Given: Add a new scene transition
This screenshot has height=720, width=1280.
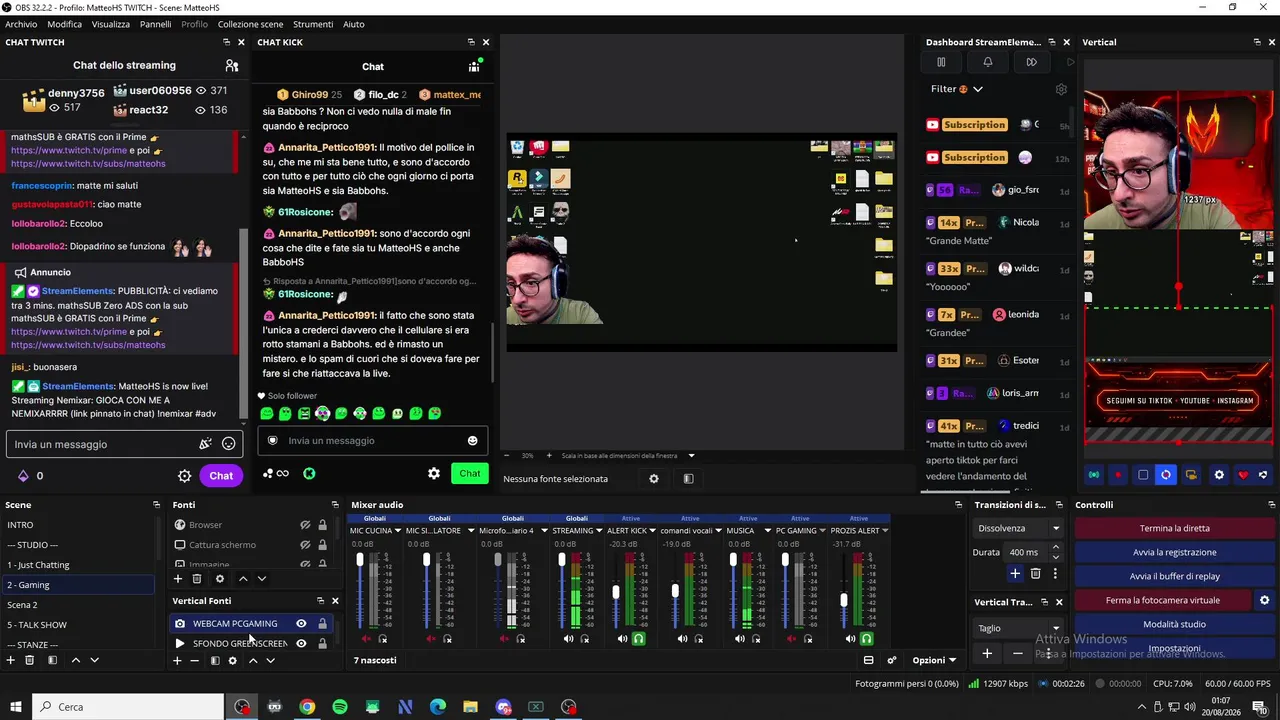Looking at the screenshot, I should (1015, 574).
